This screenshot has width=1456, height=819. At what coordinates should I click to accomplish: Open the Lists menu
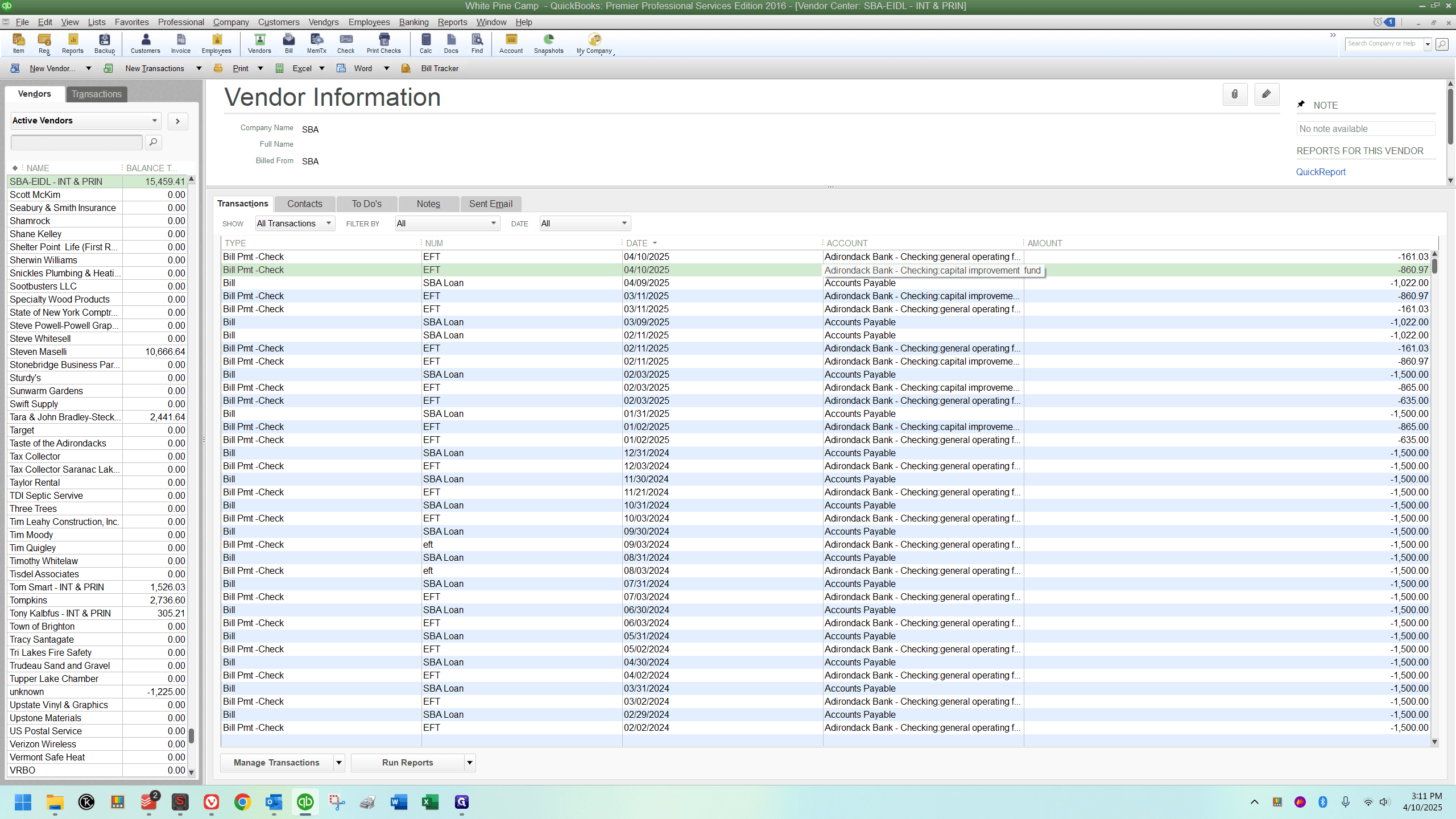97,22
